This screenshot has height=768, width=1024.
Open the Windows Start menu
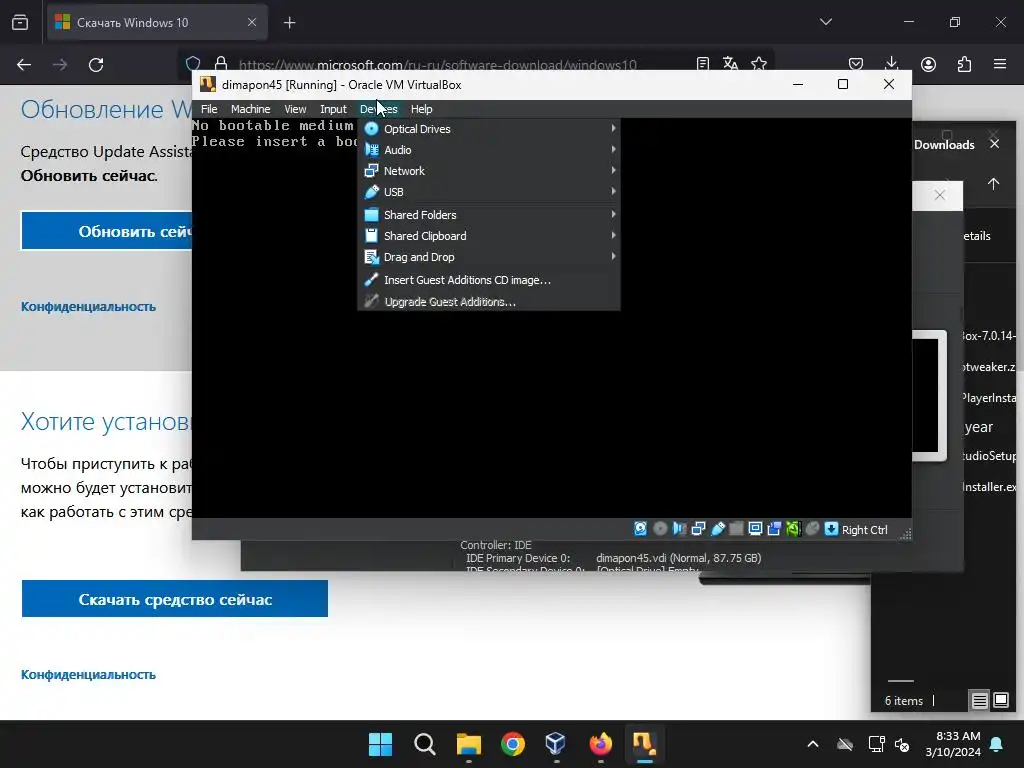pos(380,744)
